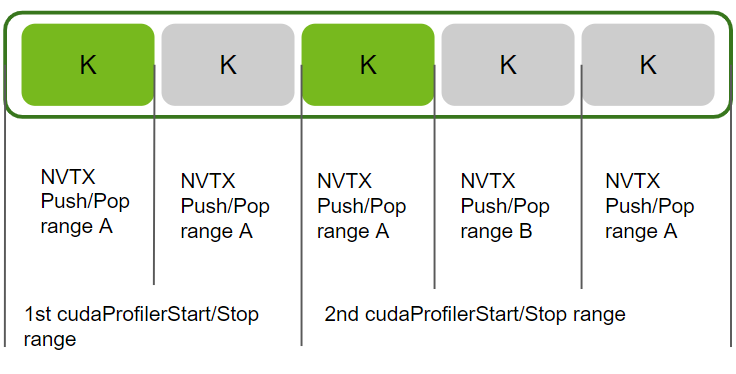The width and height of the screenshot is (736, 374).
Task: Select the second gray K kernel block
Action: coord(228,65)
